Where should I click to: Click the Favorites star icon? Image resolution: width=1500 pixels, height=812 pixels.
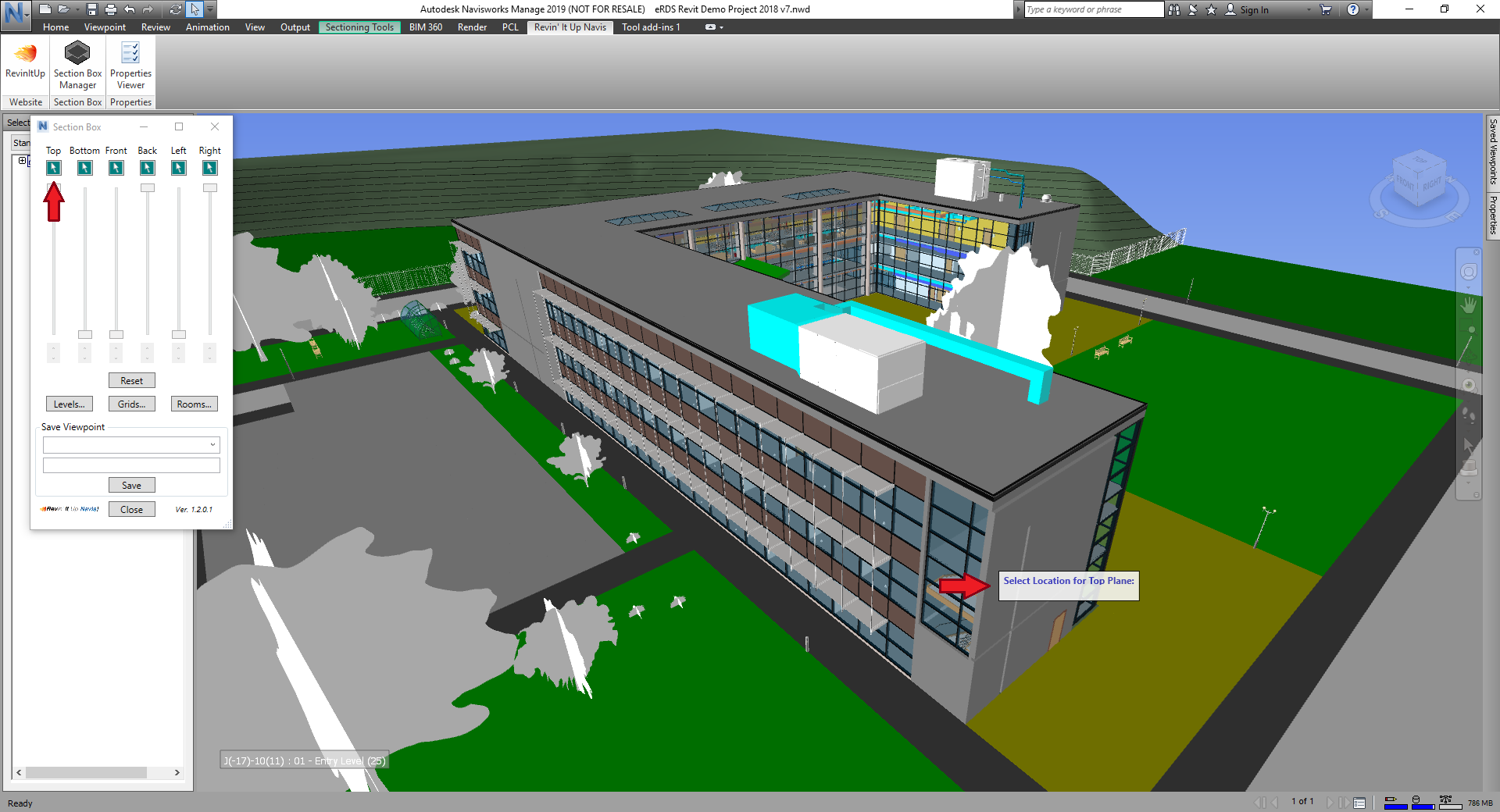tap(1211, 9)
